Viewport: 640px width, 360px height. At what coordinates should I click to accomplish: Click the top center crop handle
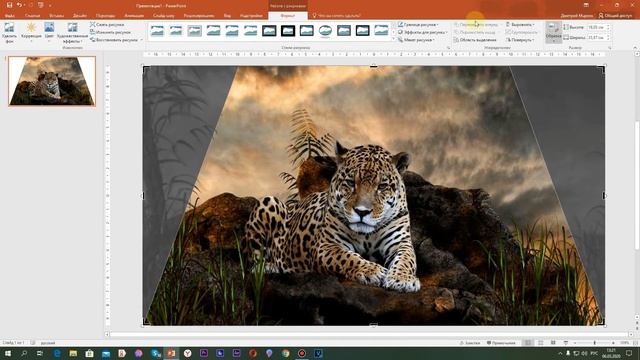point(373,66)
